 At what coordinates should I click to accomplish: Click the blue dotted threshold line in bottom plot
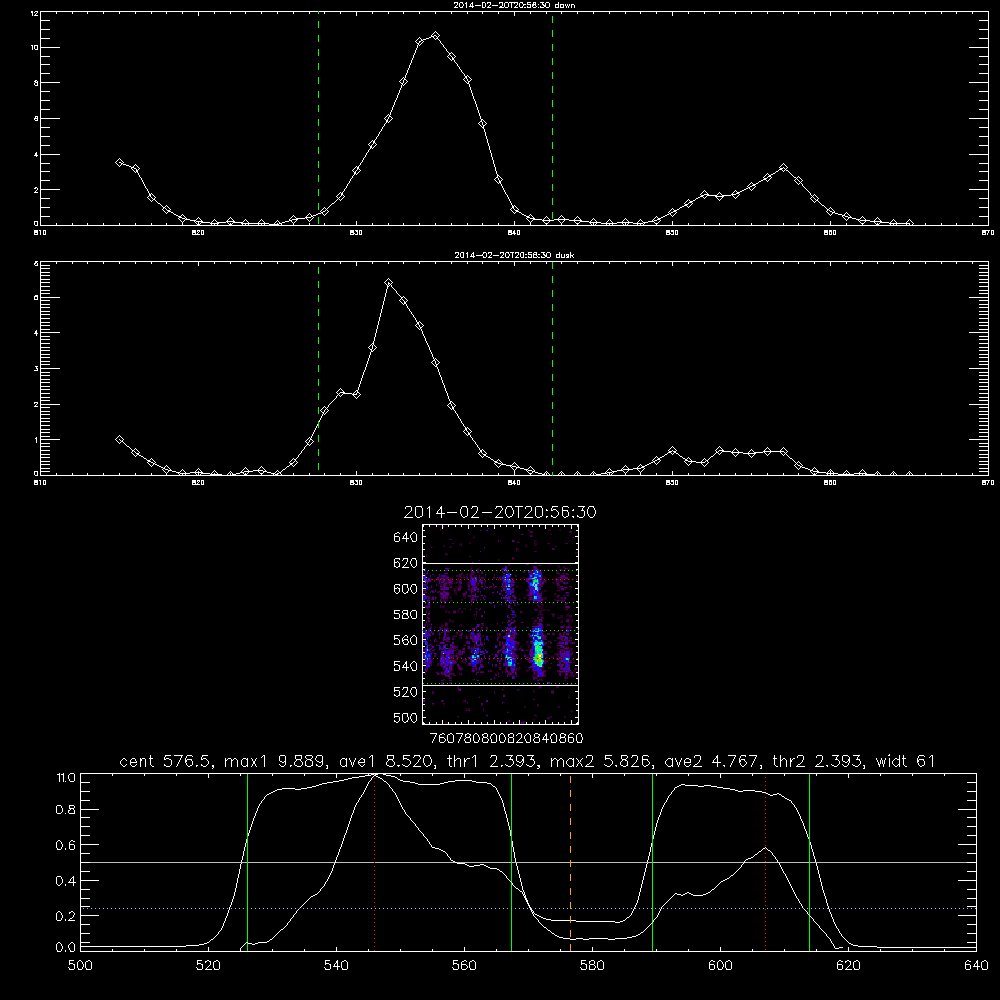coord(529,908)
